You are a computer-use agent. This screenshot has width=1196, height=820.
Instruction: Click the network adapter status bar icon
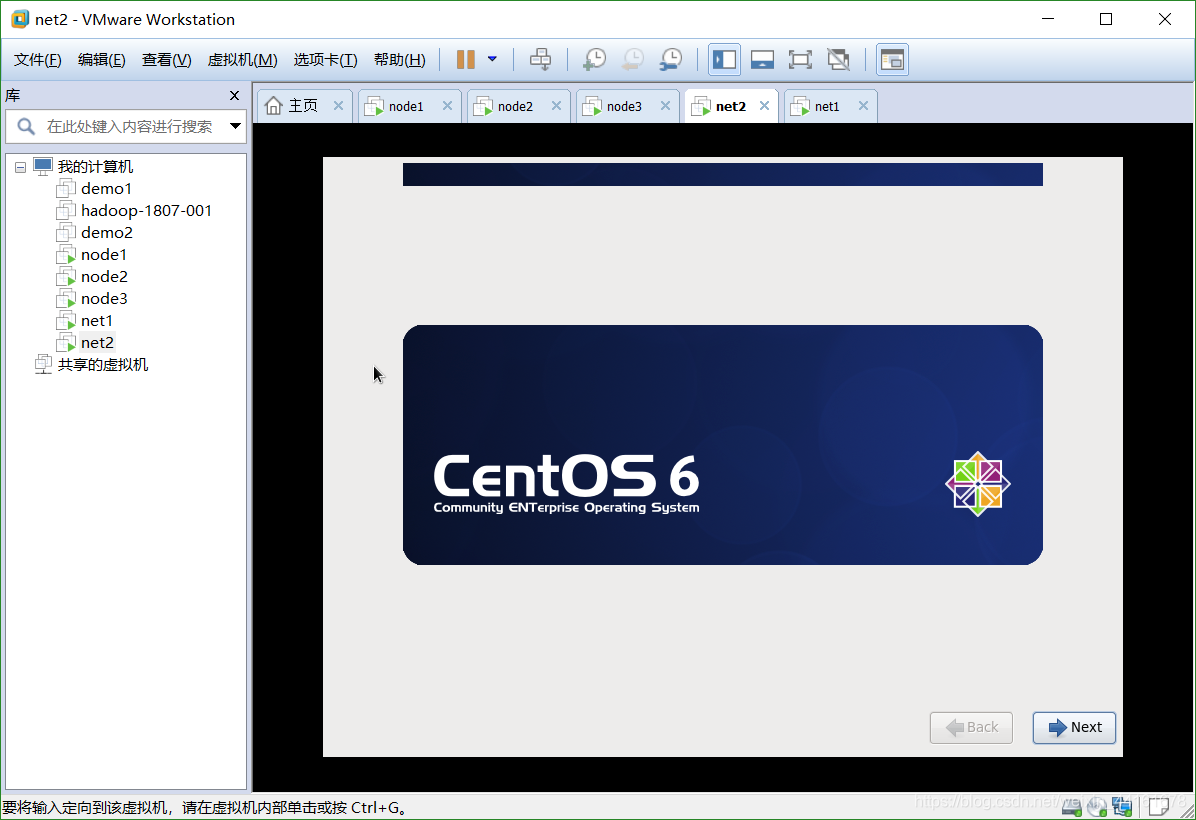pyautogui.click(x=1122, y=806)
